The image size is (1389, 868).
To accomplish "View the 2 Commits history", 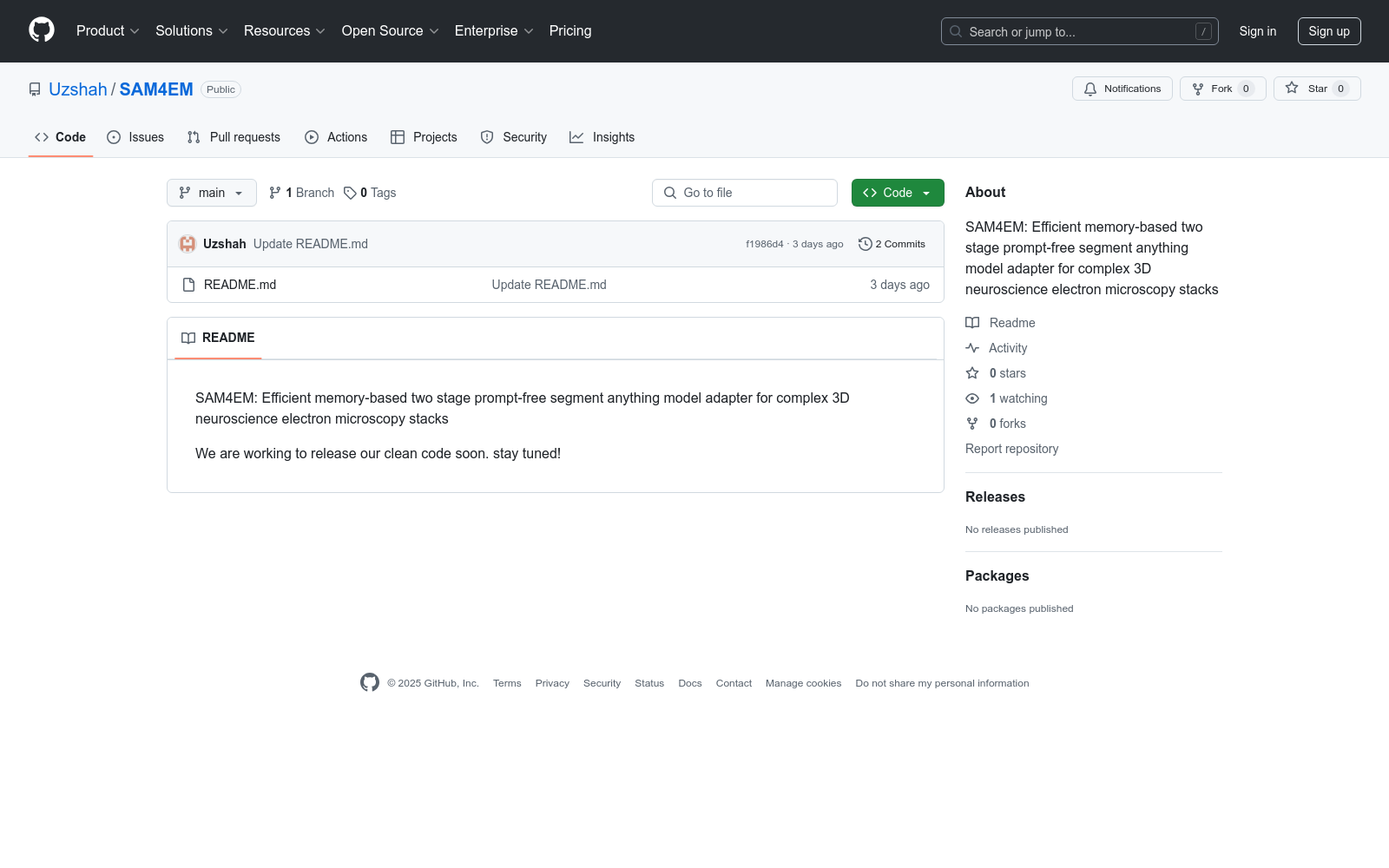I will [x=892, y=244].
